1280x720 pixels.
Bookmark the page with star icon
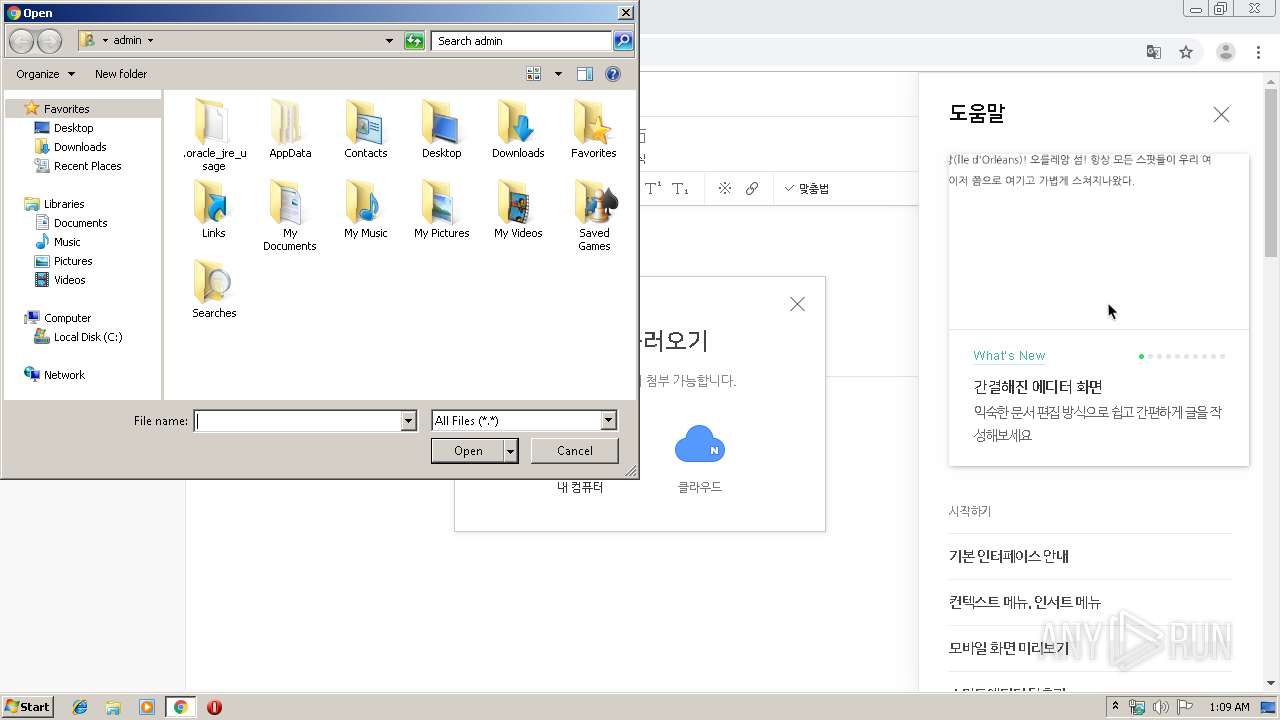1186,52
